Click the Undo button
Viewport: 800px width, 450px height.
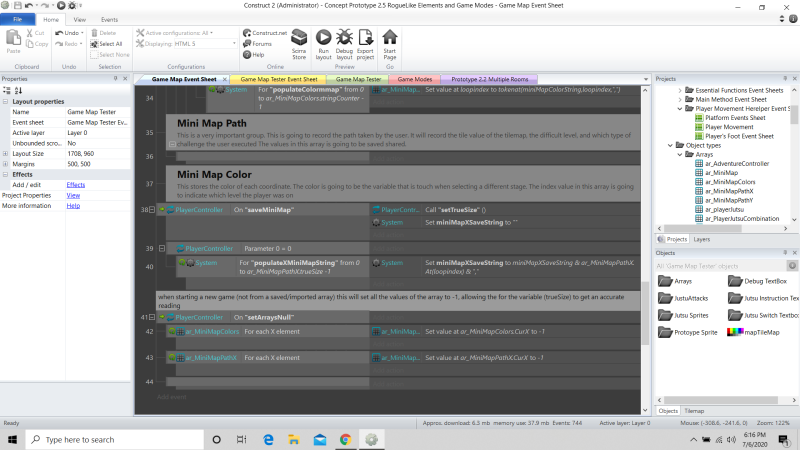[x=69, y=33]
